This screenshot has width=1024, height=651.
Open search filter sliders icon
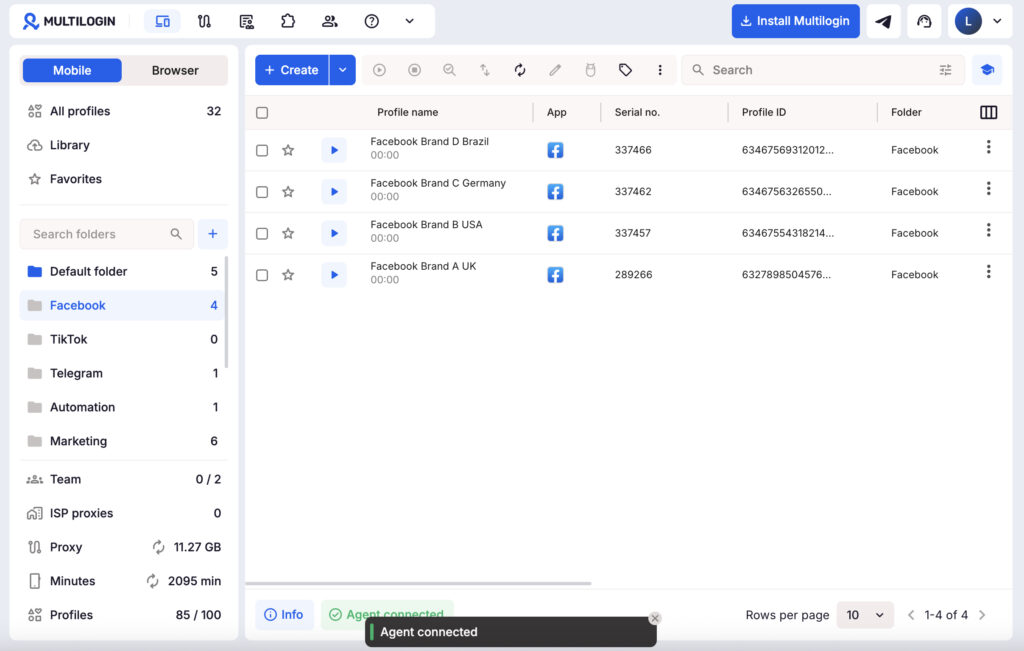tap(945, 70)
